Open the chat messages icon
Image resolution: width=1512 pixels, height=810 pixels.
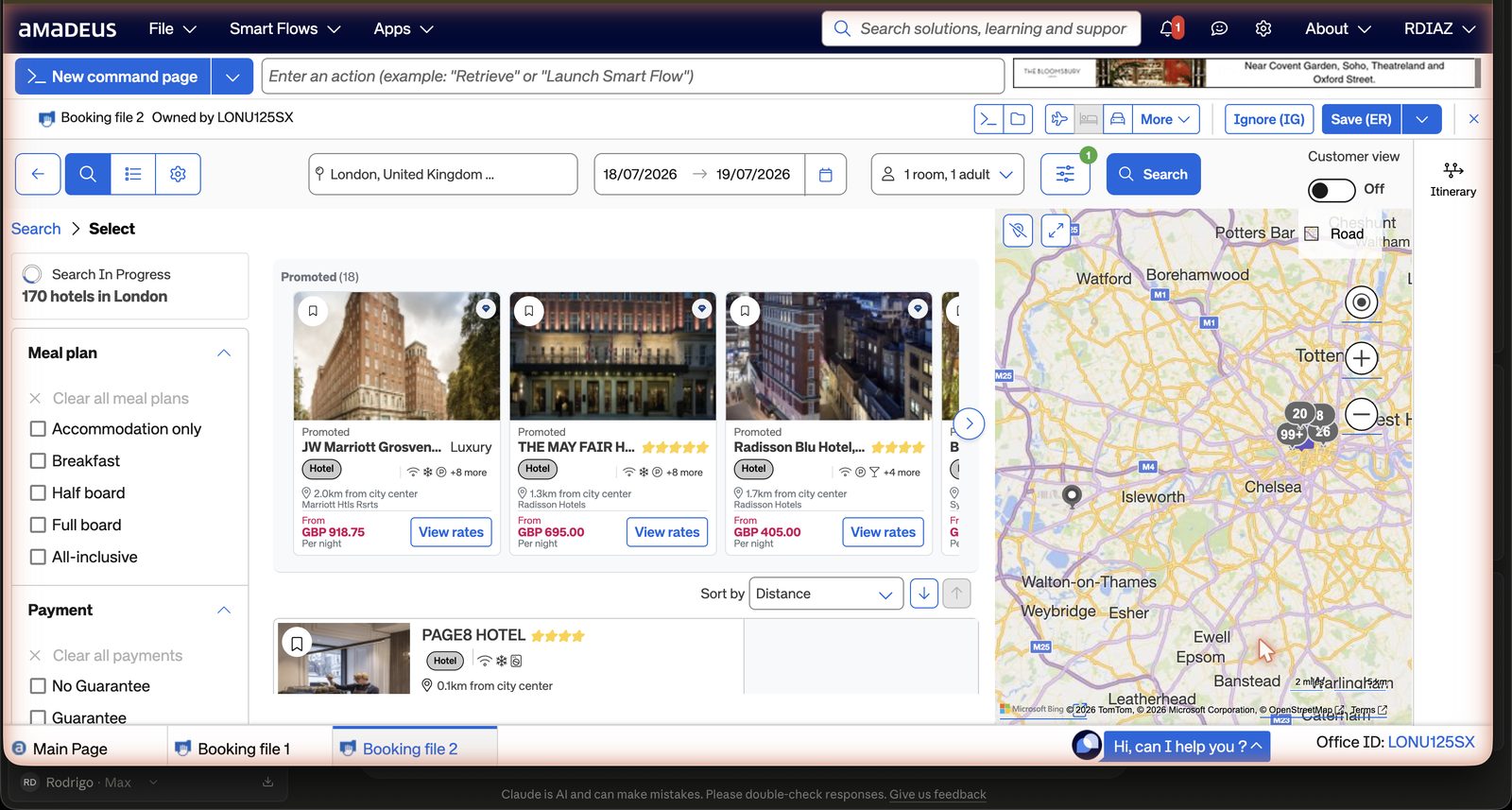tap(1219, 28)
